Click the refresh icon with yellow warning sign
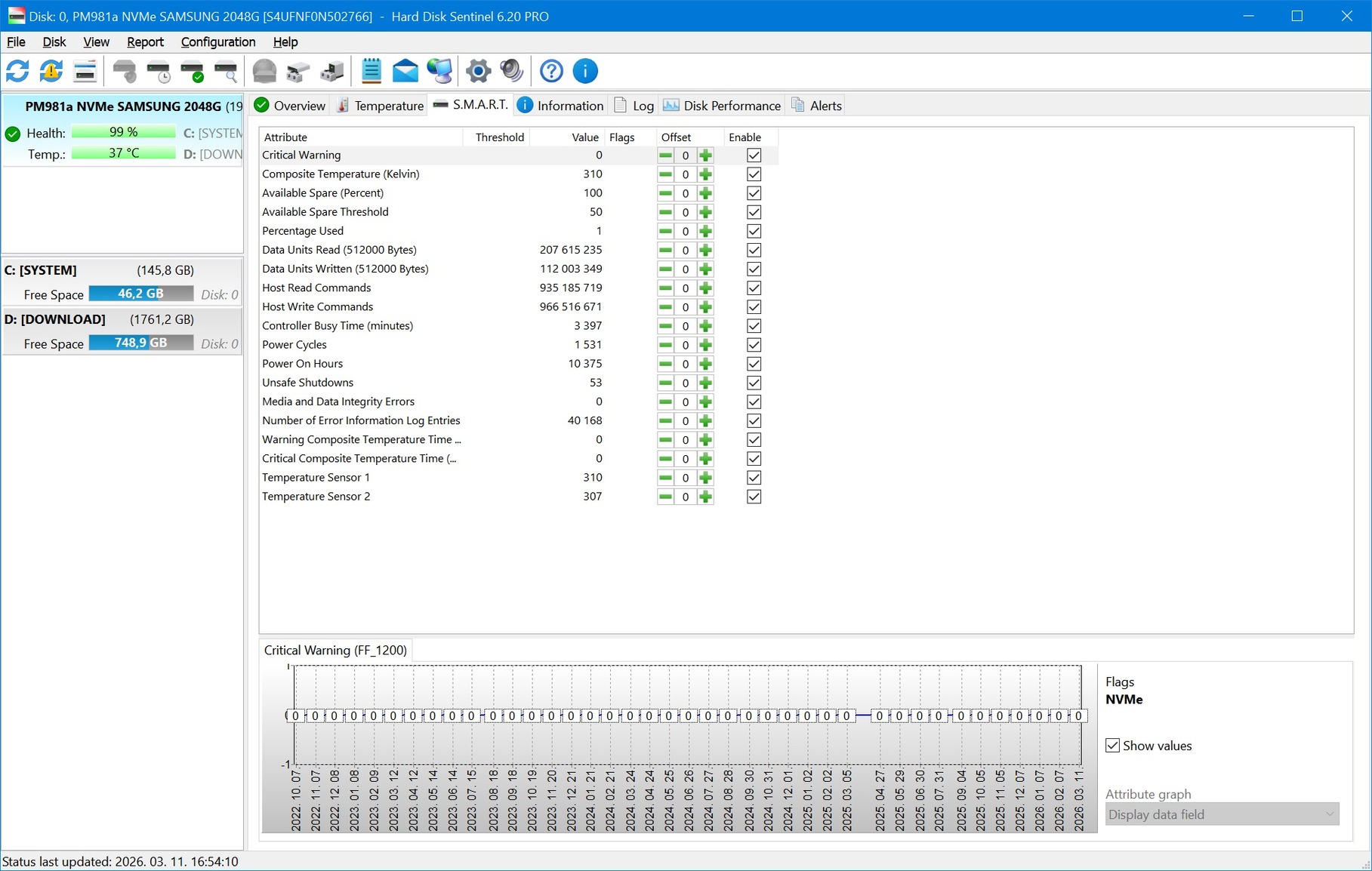This screenshot has height=871, width=1372. pos(51,72)
